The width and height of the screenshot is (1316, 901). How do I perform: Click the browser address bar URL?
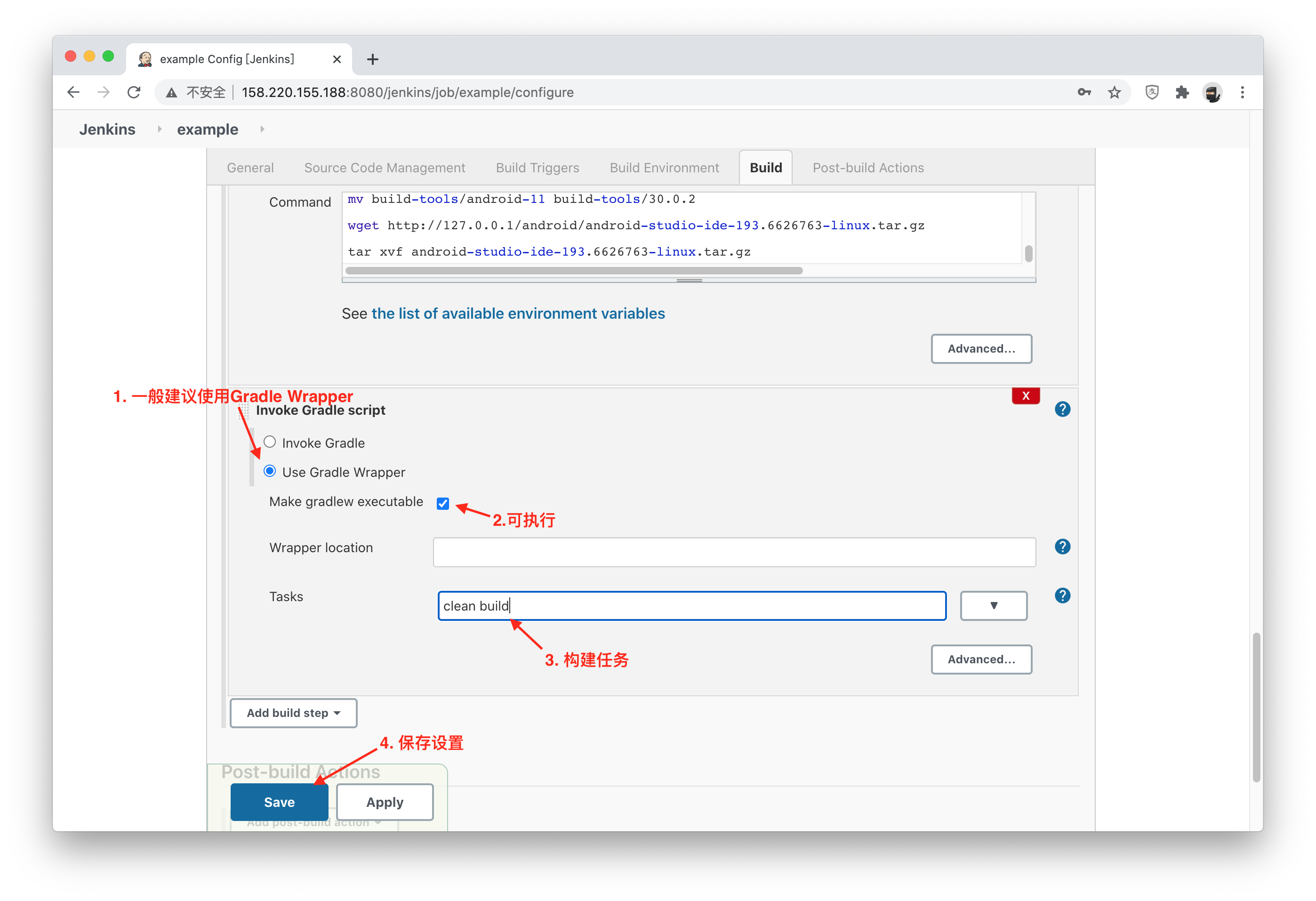coord(407,92)
